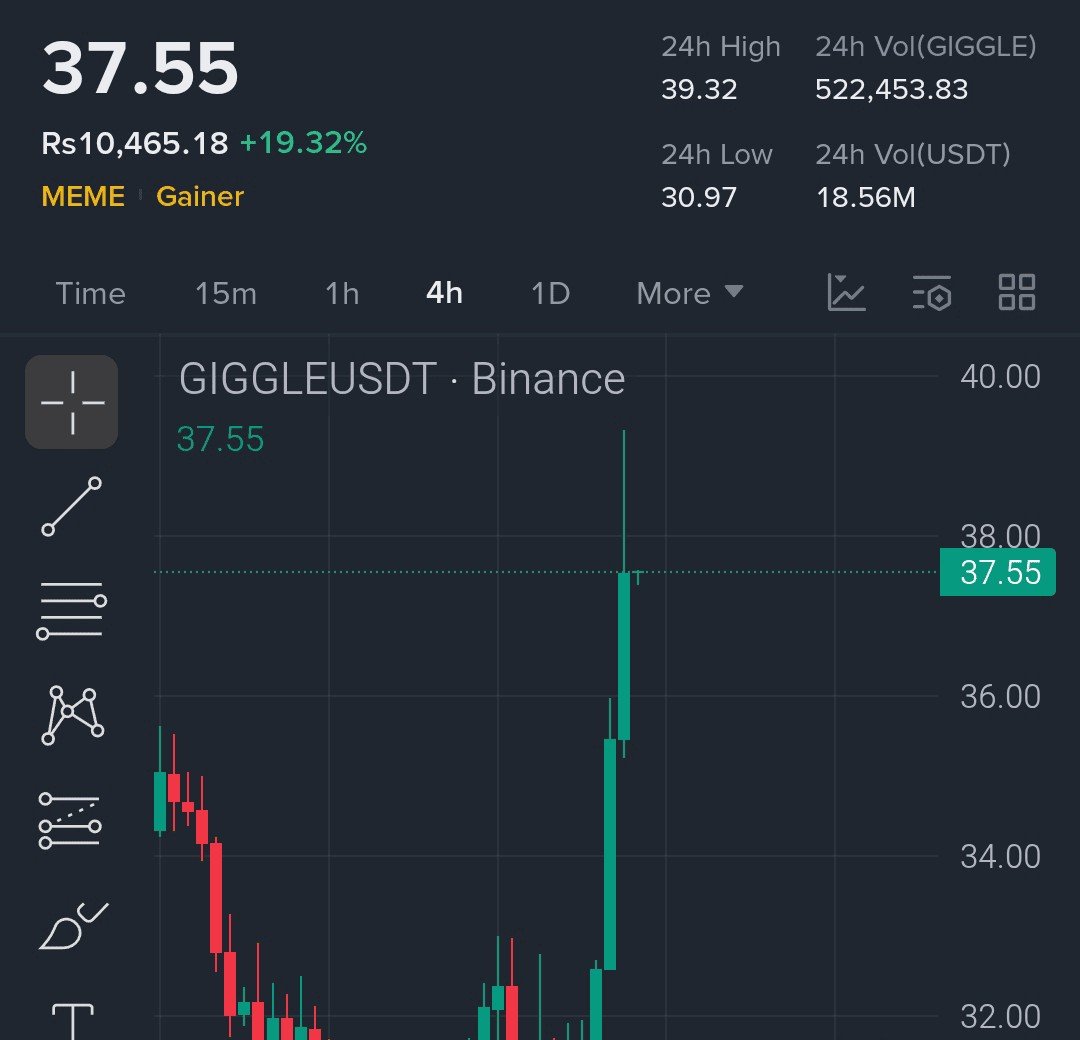Tap the Rs10,465.18 converted price
This screenshot has height=1040, width=1080.
pyautogui.click(x=134, y=143)
